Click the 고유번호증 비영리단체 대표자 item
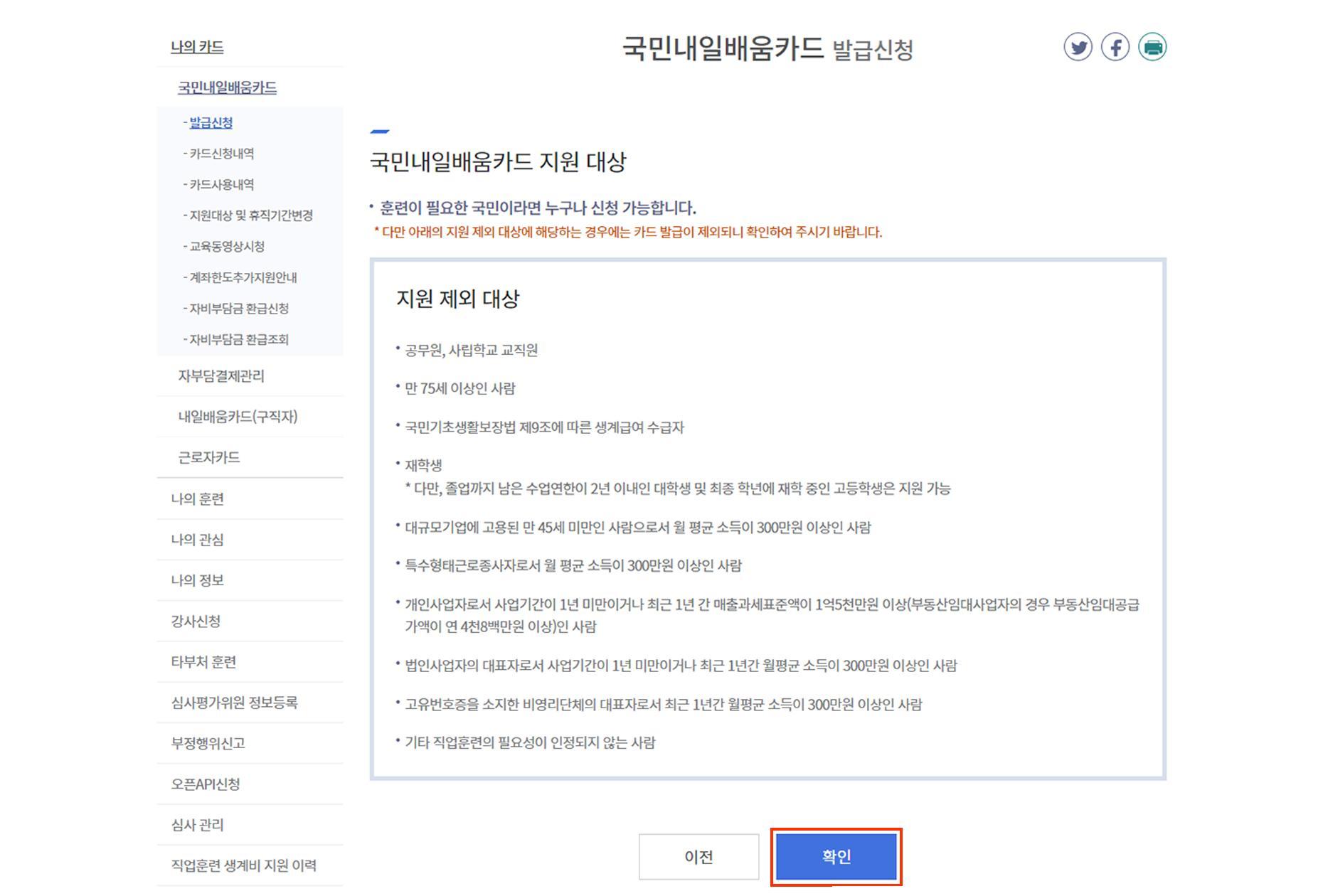 click(x=663, y=705)
